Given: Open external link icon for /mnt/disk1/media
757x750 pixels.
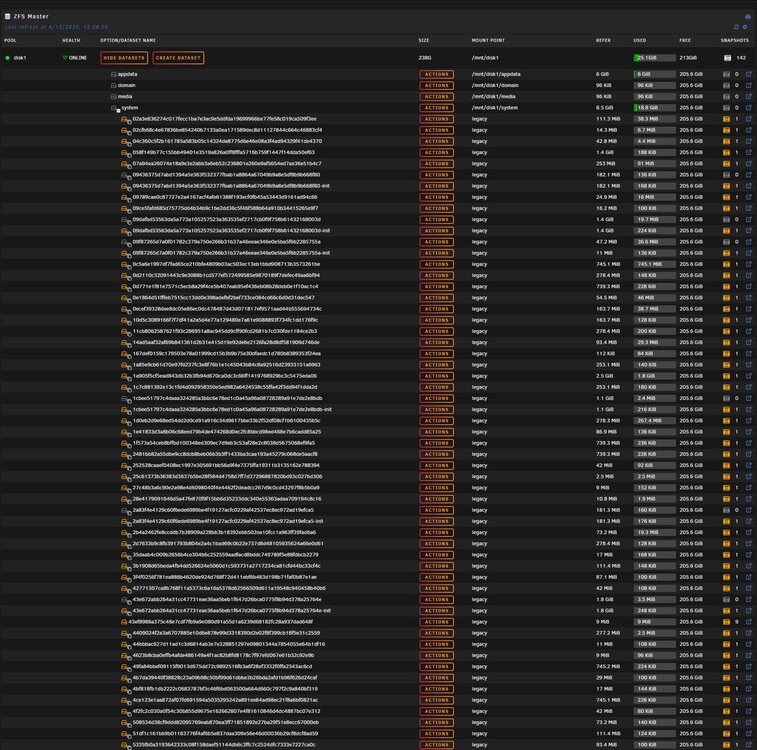Looking at the screenshot, I should tap(748, 97).
